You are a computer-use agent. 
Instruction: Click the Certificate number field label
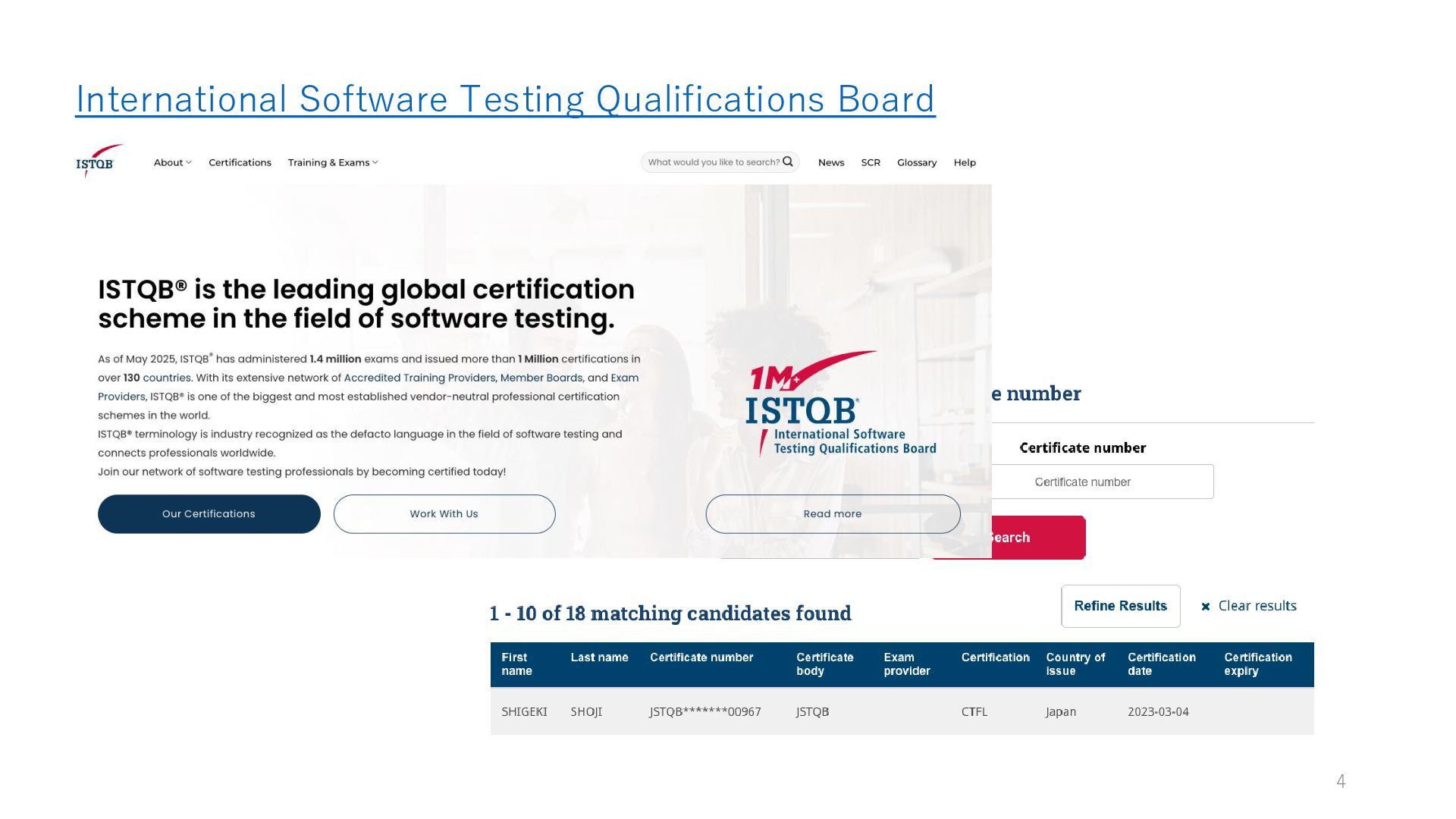click(x=1083, y=448)
